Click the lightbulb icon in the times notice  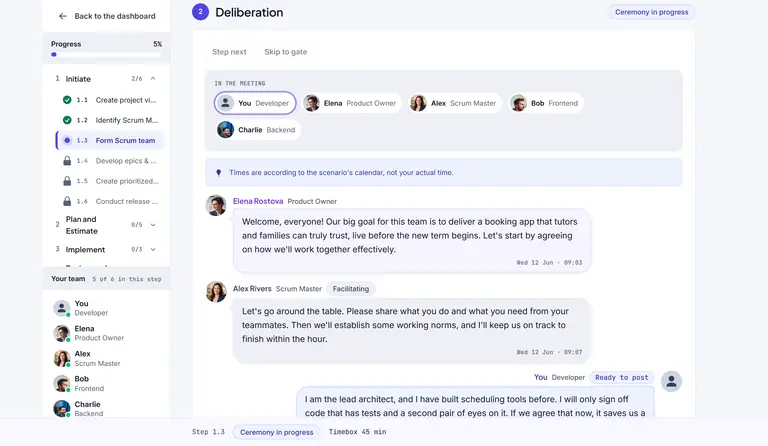pyautogui.click(x=218, y=172)
